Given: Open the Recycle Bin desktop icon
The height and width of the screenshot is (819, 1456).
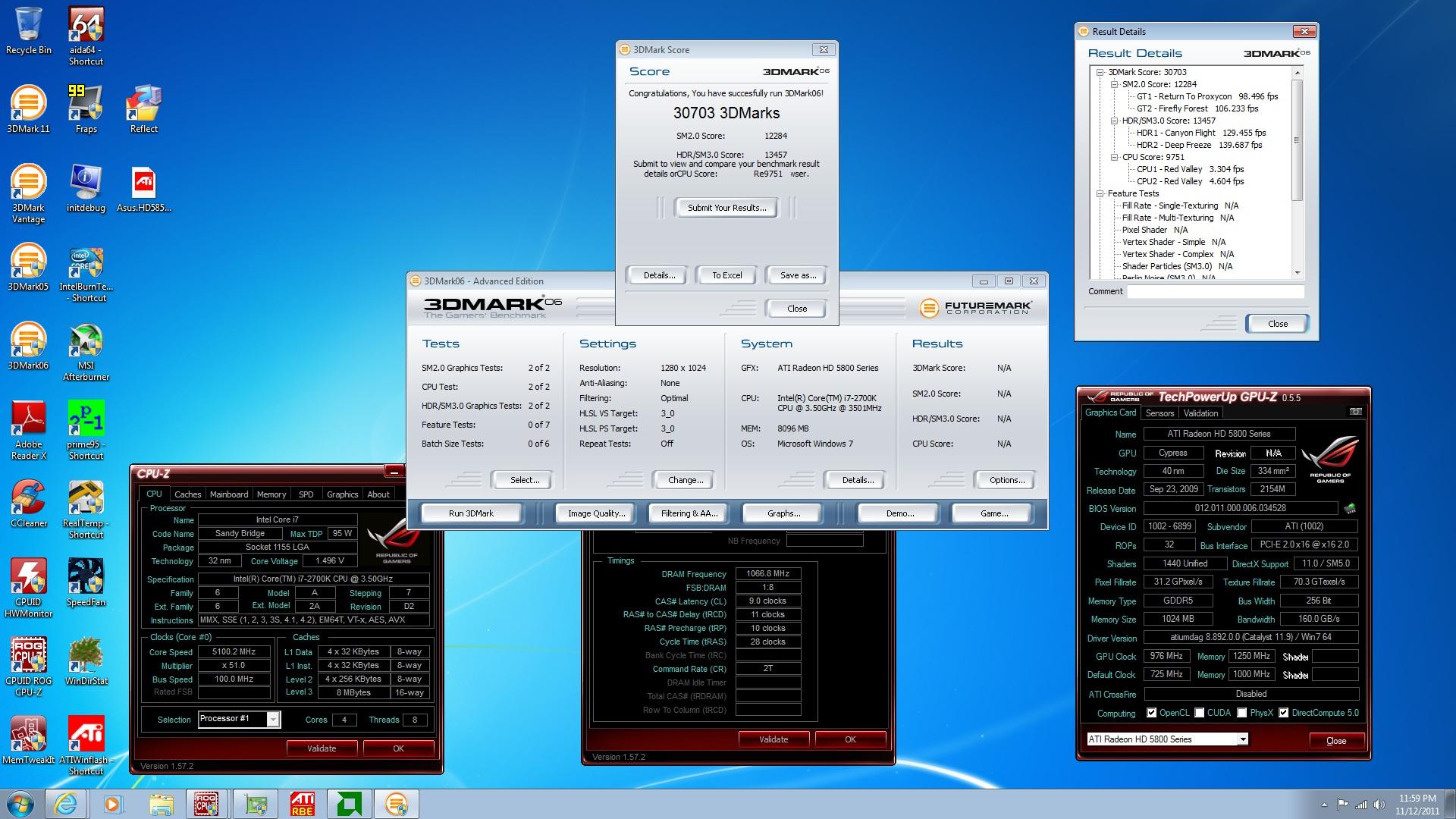Looking at the screenshot, I should click(x=29, y=31).
